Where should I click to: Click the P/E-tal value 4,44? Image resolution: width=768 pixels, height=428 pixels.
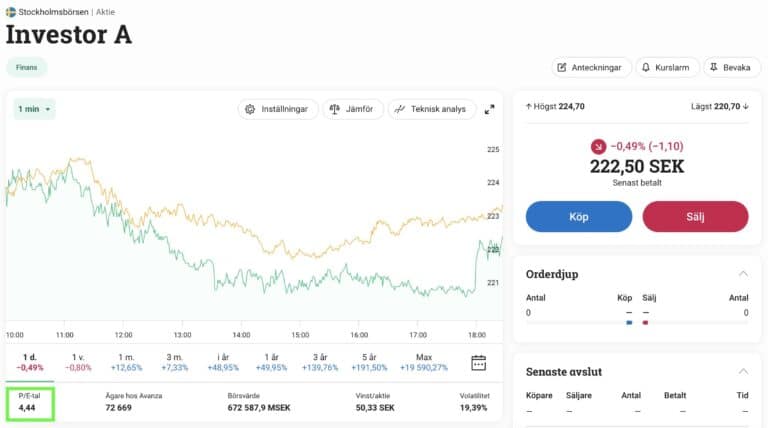(x=28, y=408)
